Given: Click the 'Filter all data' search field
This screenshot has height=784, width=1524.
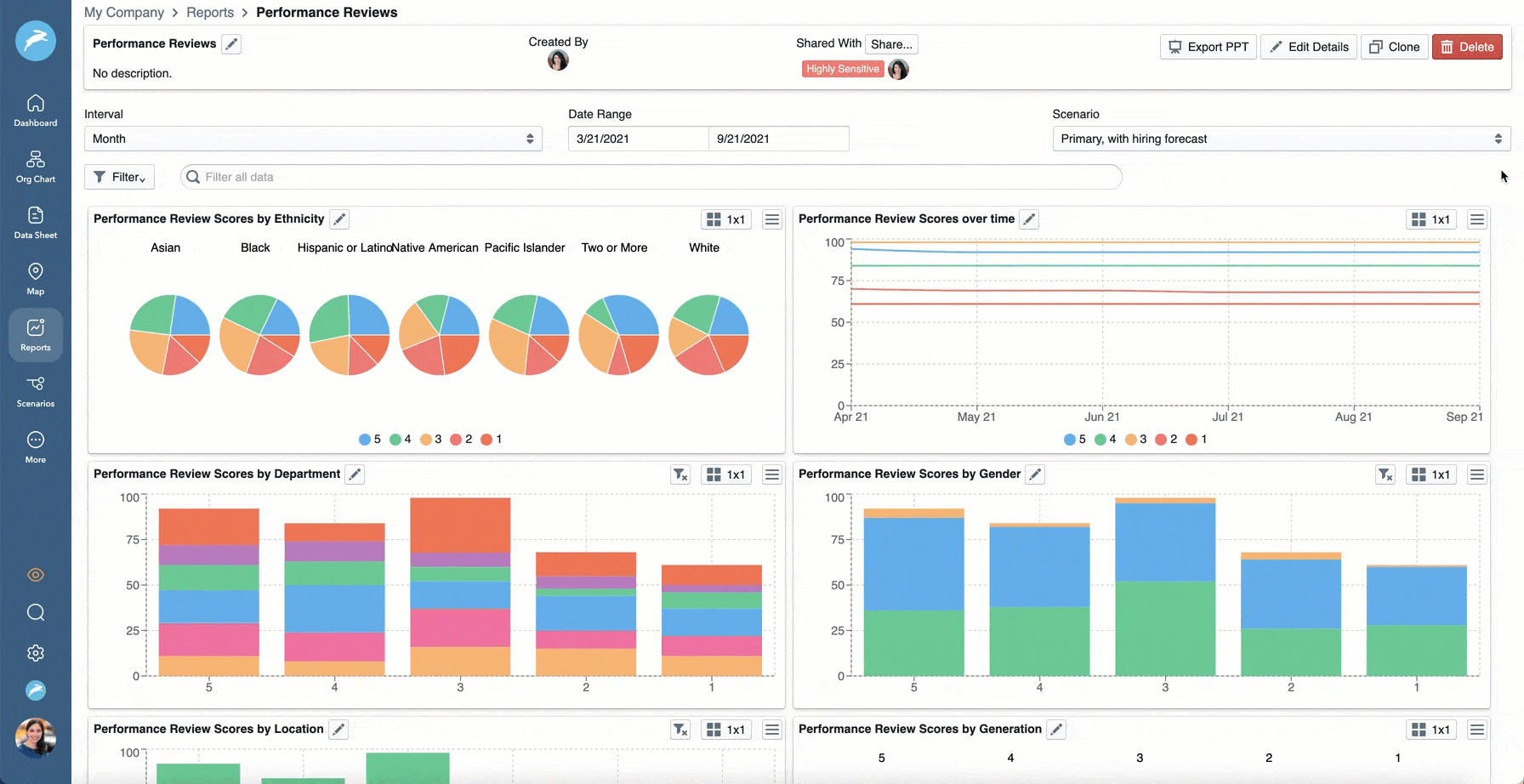Looking at the screenshot, I should [x=651, y=177].
